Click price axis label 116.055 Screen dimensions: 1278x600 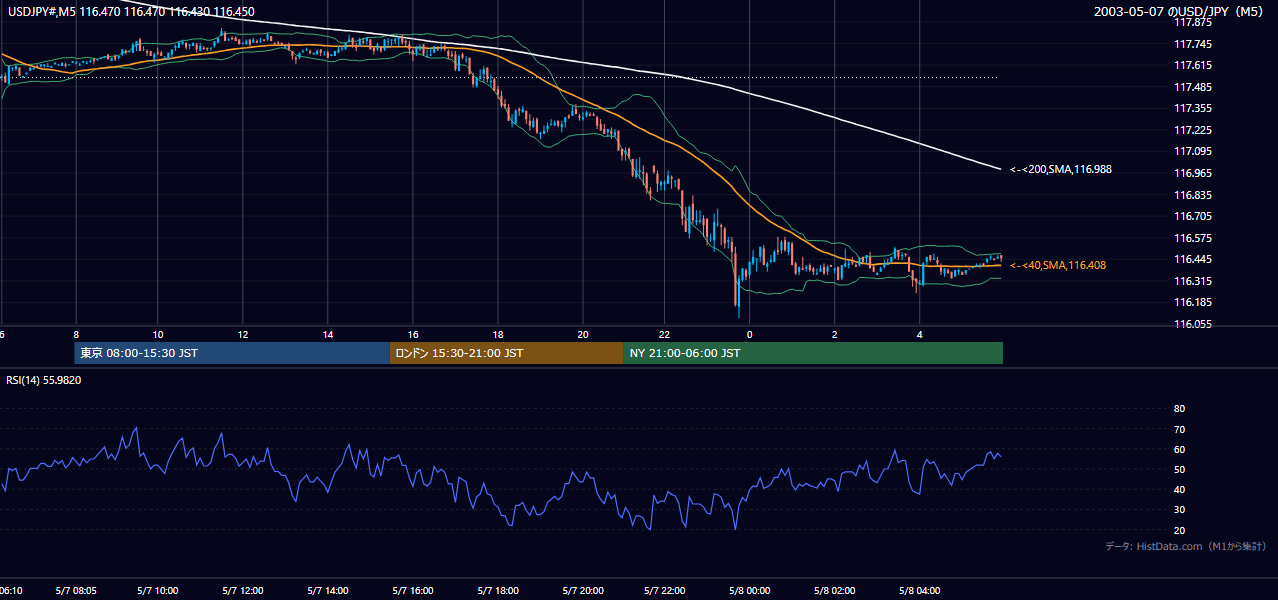click(x=1195, y=324)
